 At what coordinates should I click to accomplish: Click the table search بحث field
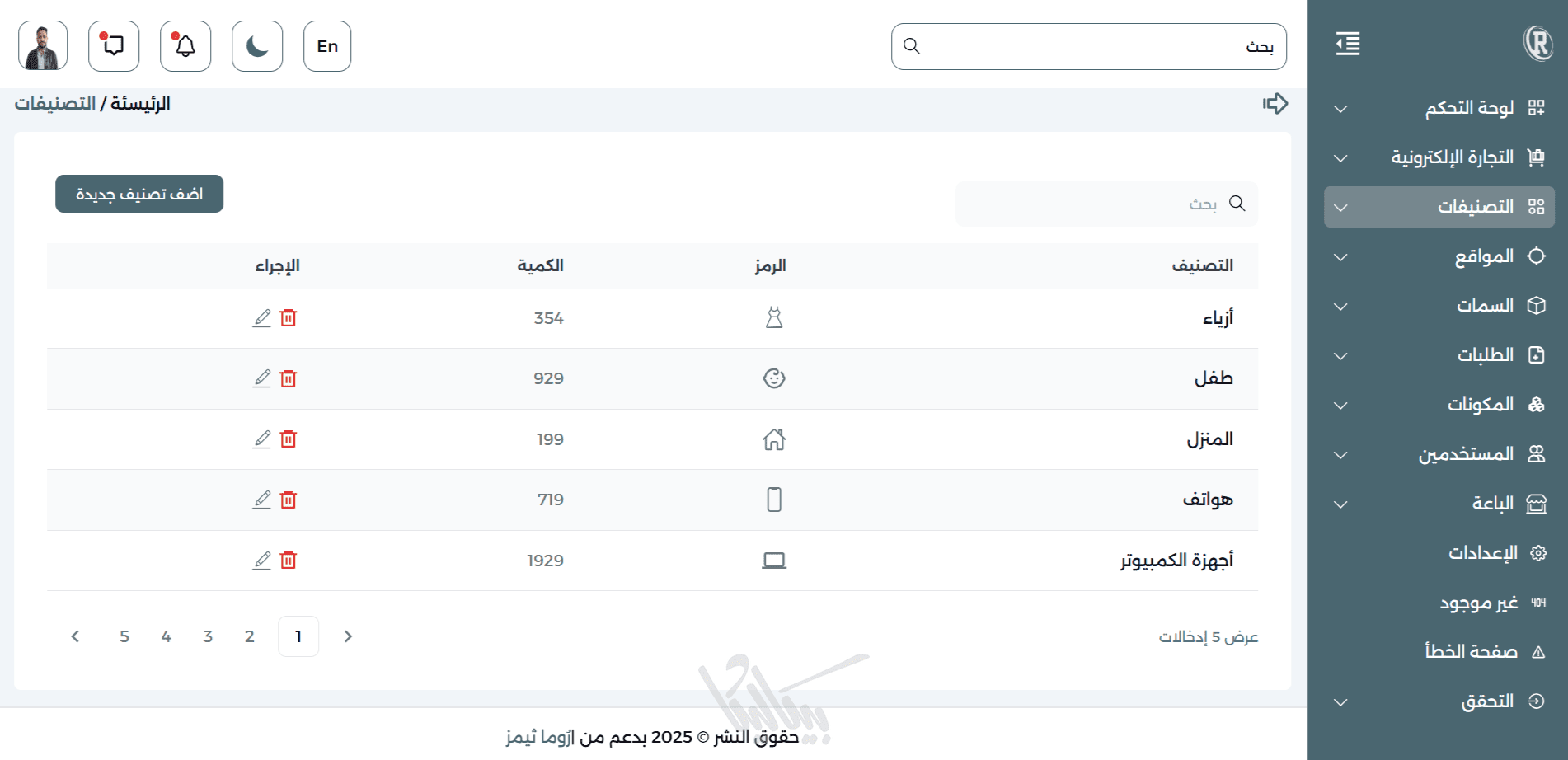pos(1106,204)
